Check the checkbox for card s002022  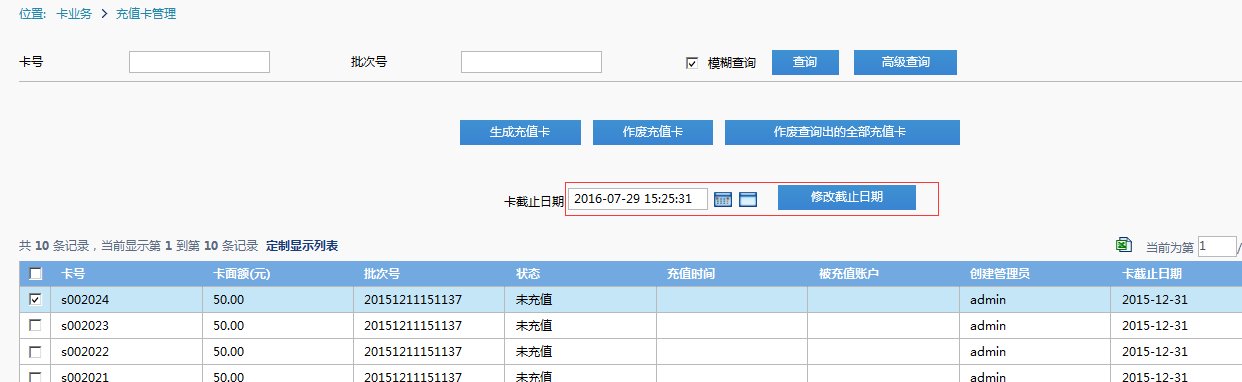pyautogui.click(x=36, y=352)
